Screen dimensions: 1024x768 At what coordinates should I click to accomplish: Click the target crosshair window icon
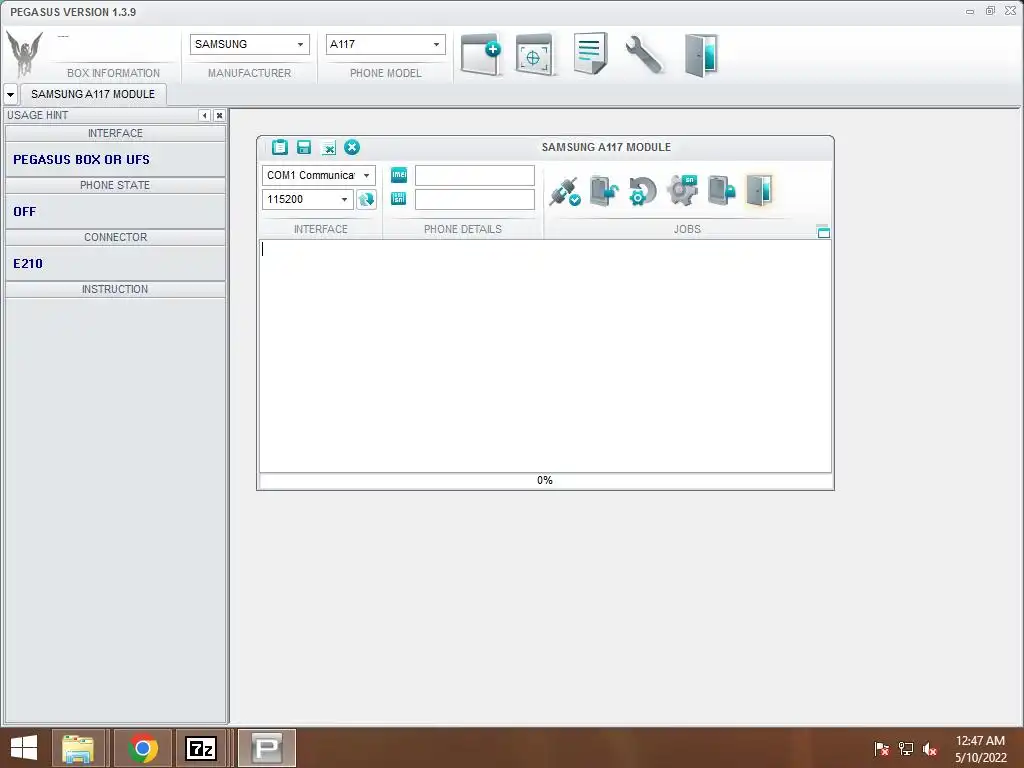pyautogui.click(x=534, y=56)
